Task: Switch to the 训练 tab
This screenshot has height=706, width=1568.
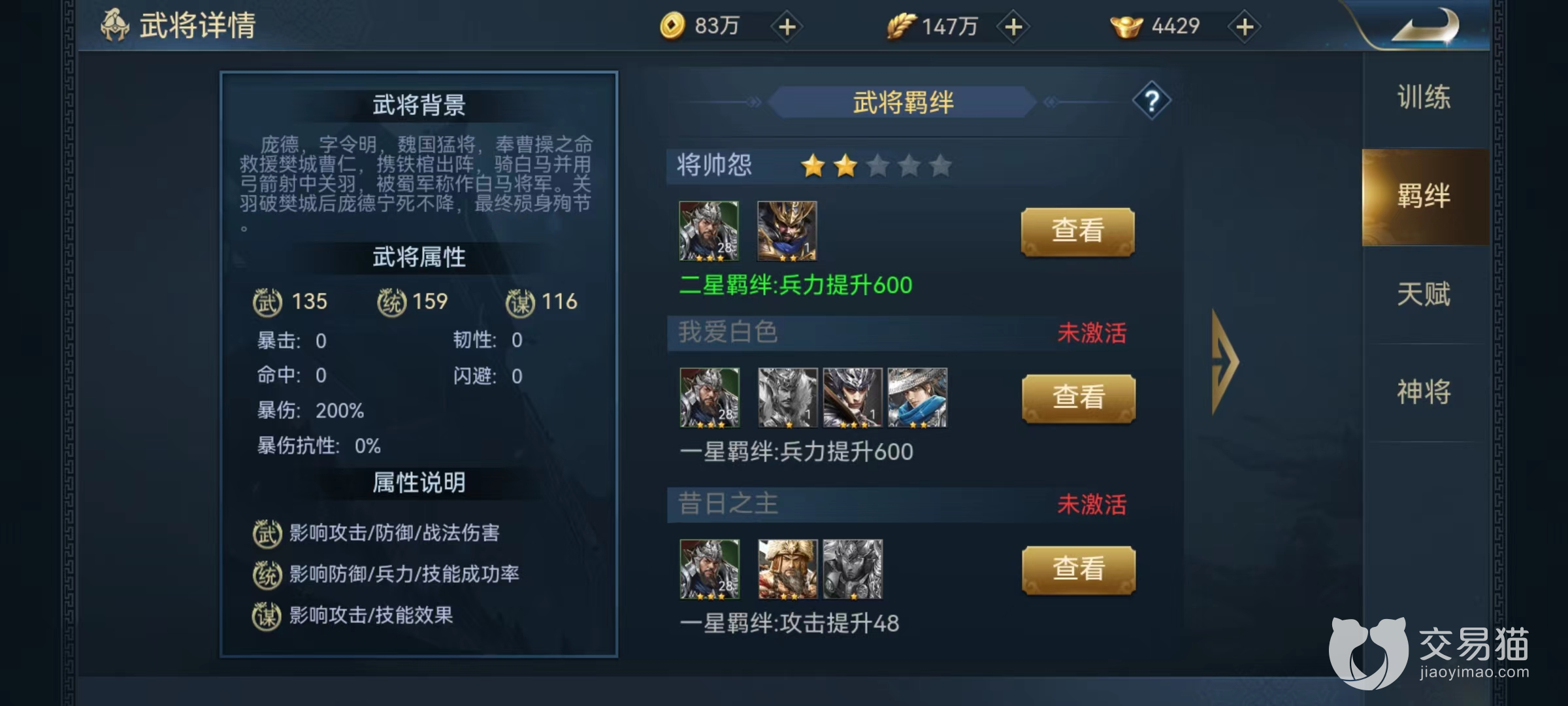Action: (x=1424, y=97)
